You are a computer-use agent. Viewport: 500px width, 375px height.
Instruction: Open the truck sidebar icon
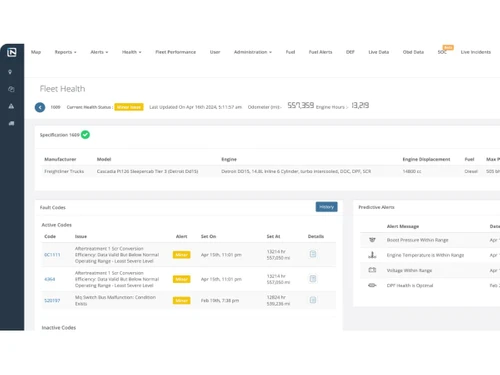(x=11, y=123)
